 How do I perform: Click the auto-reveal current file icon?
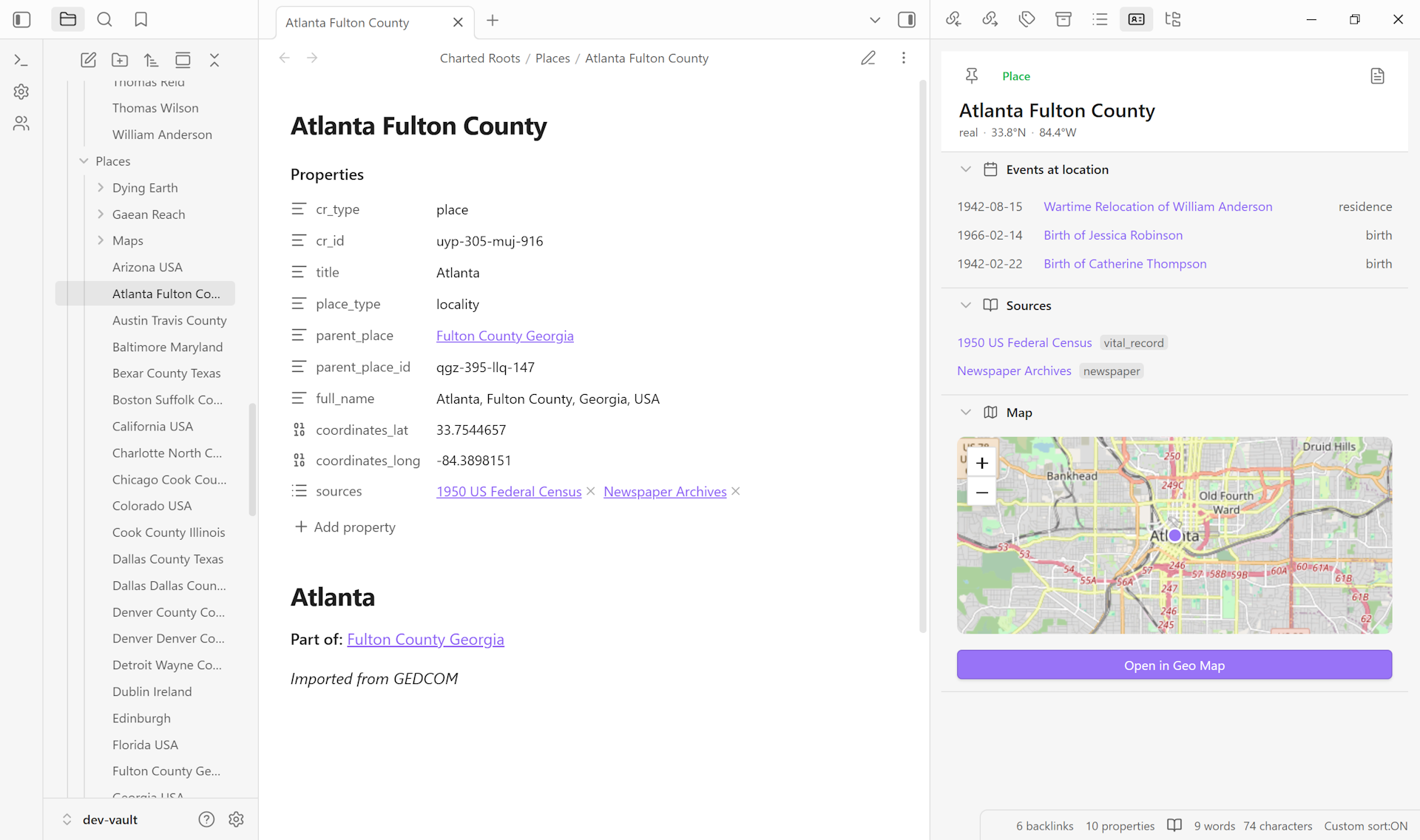183,61
